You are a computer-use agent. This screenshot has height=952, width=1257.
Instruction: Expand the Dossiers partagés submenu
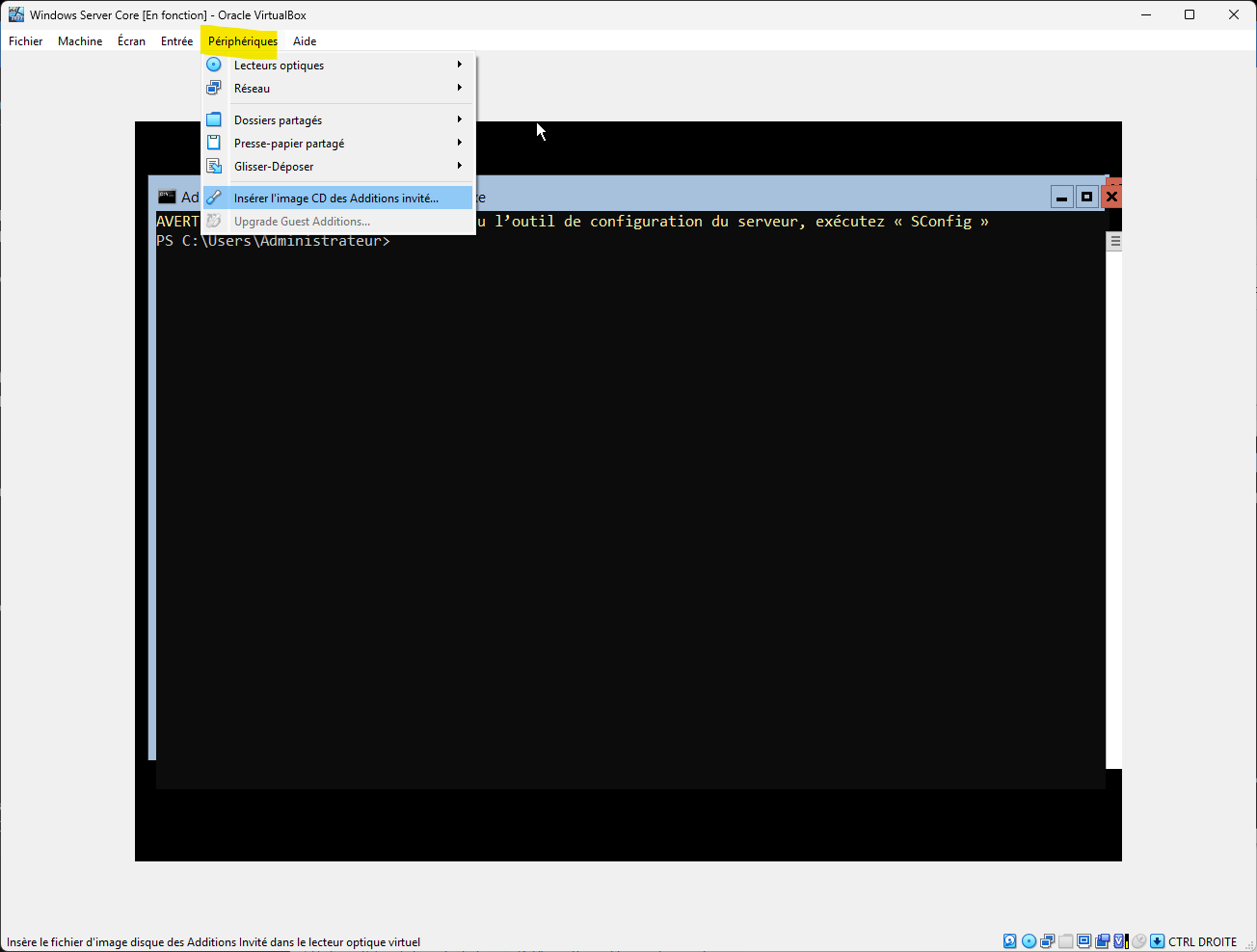[337, 119]
